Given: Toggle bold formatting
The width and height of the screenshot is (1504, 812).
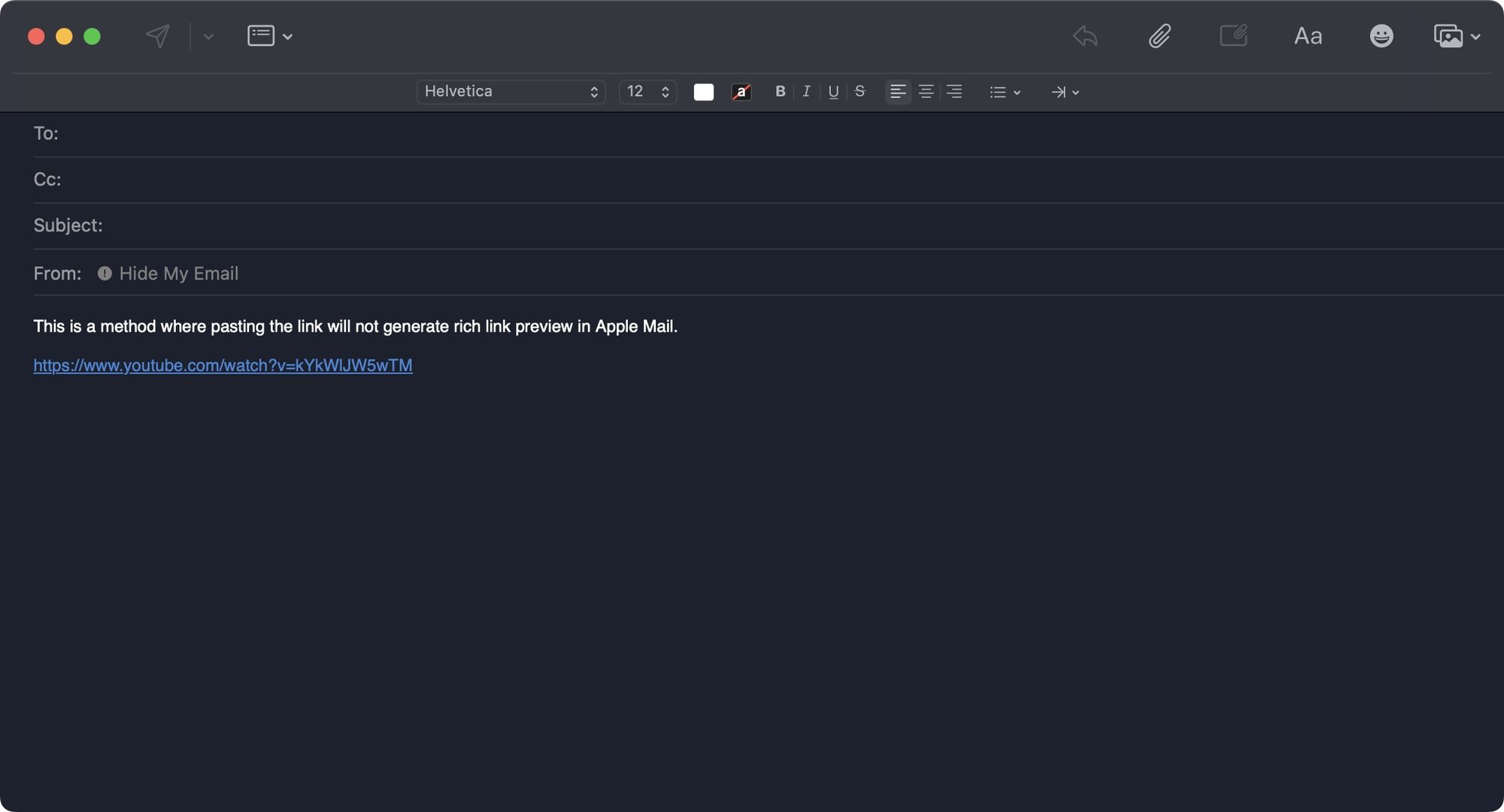Looking at the screenshot, I should tap(780, 92).
